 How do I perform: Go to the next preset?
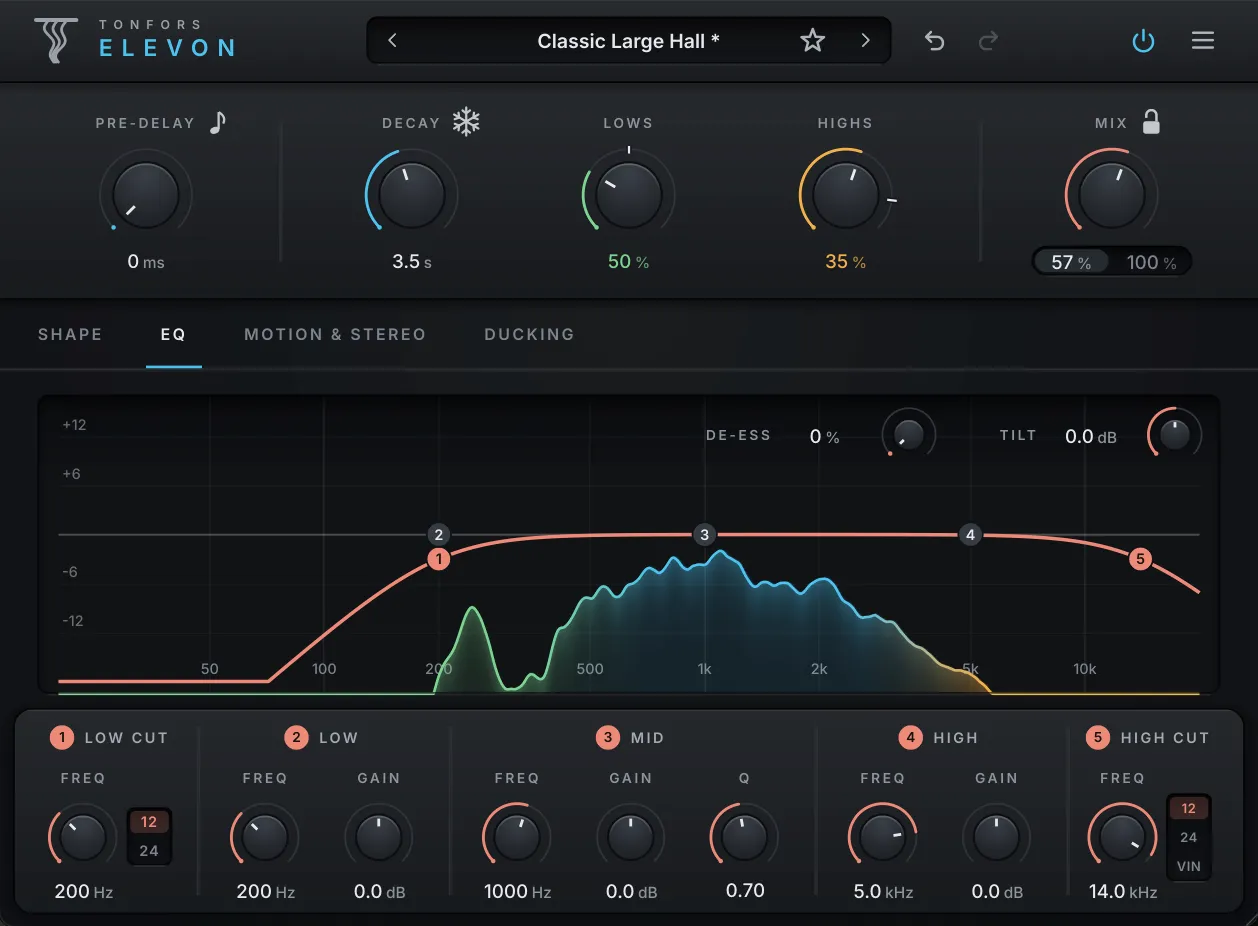click(865, 41)
